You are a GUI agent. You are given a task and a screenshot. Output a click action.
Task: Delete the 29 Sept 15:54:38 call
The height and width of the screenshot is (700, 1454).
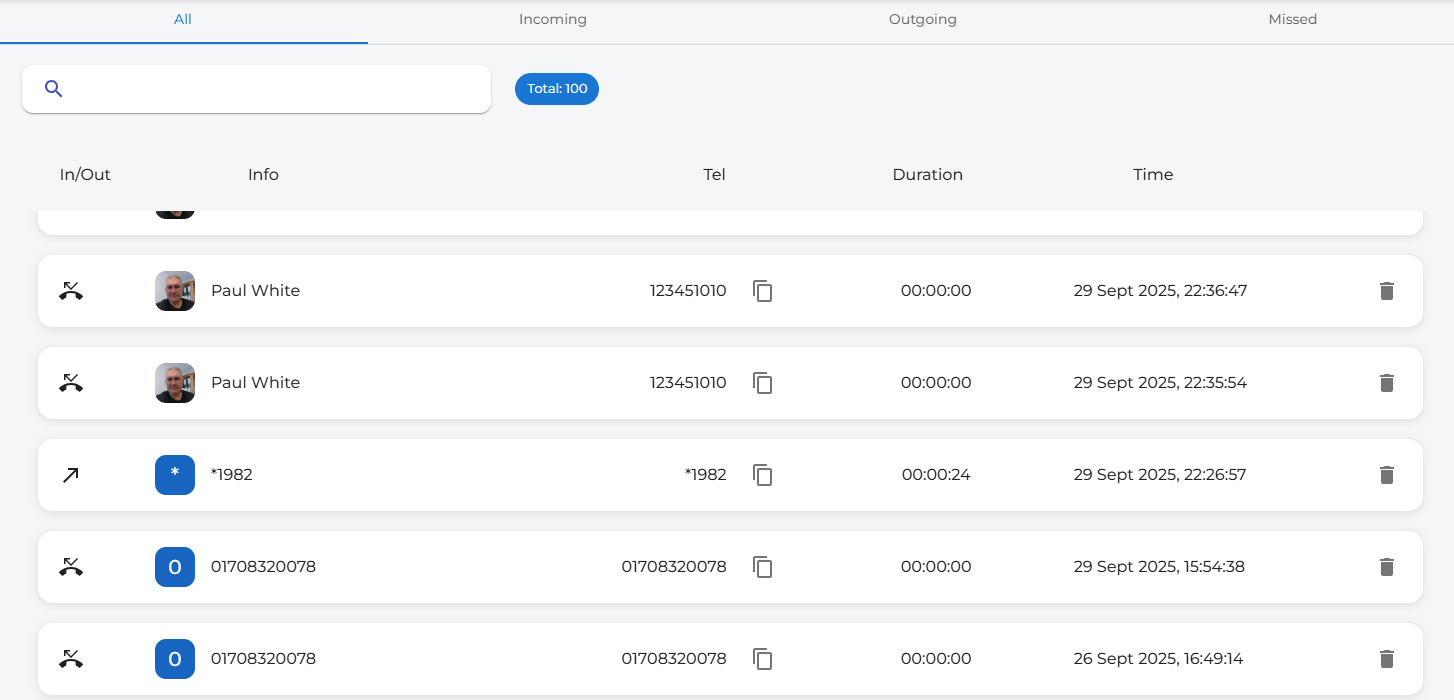(1386, 567)
